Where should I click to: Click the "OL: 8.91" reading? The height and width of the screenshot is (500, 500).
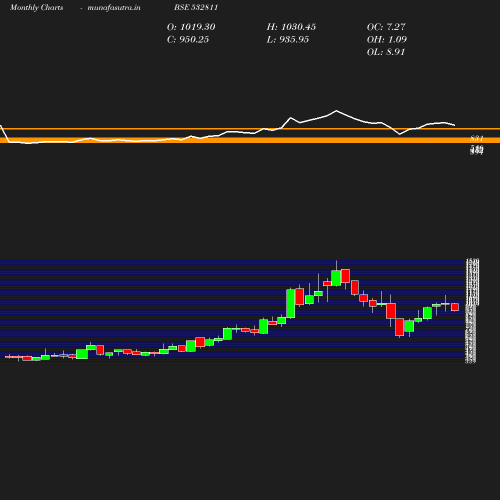(x=386, y=52)
